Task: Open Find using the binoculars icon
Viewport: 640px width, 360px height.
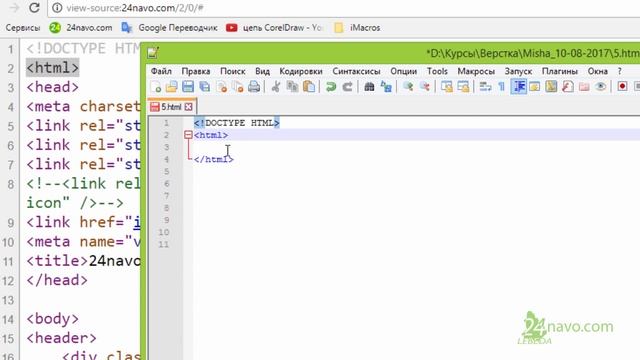Action: click(x=369, y=87)
